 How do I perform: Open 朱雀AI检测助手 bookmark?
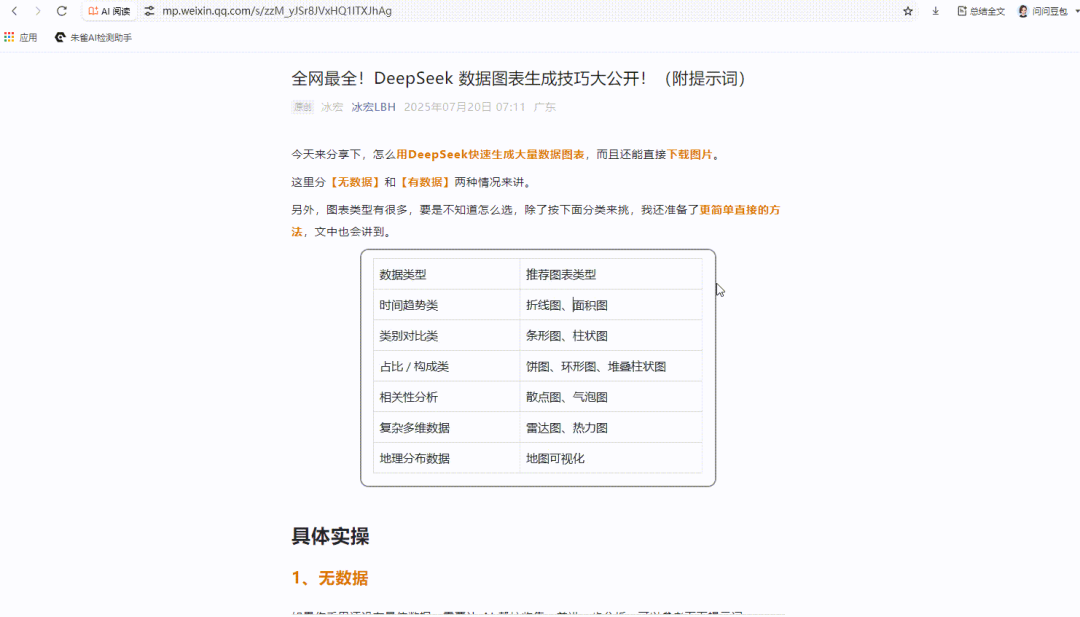pyautogui.click(x=94, y=37)
